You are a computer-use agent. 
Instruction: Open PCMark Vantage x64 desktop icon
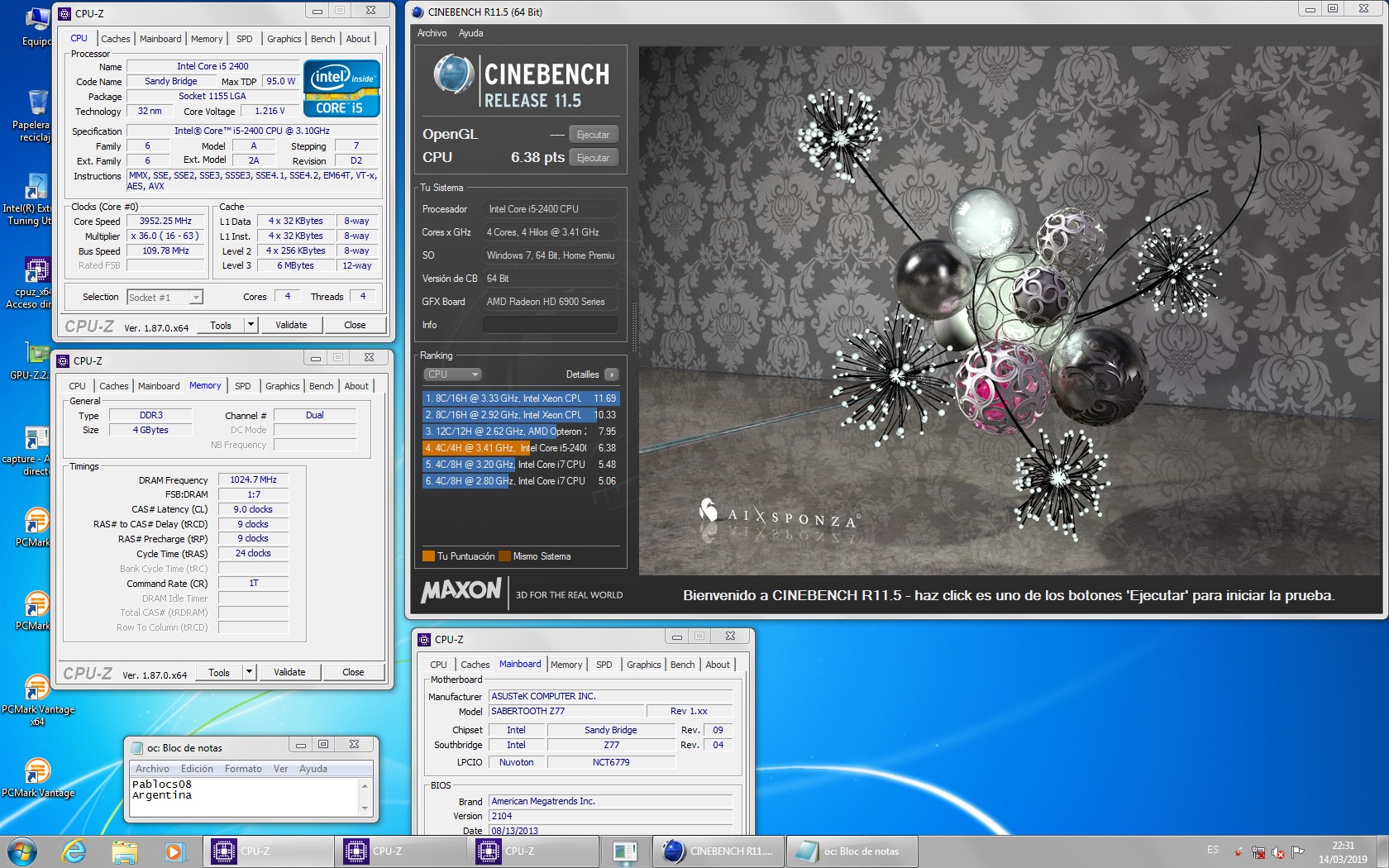37,701
